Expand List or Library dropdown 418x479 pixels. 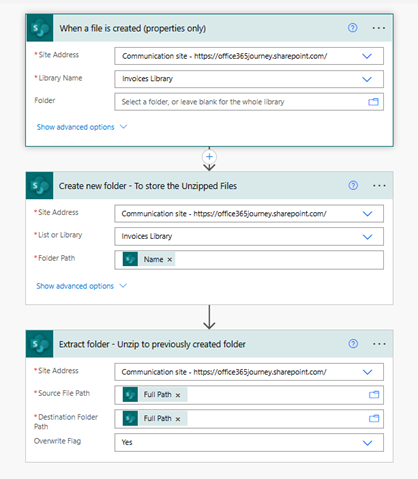tap(367, 237)
